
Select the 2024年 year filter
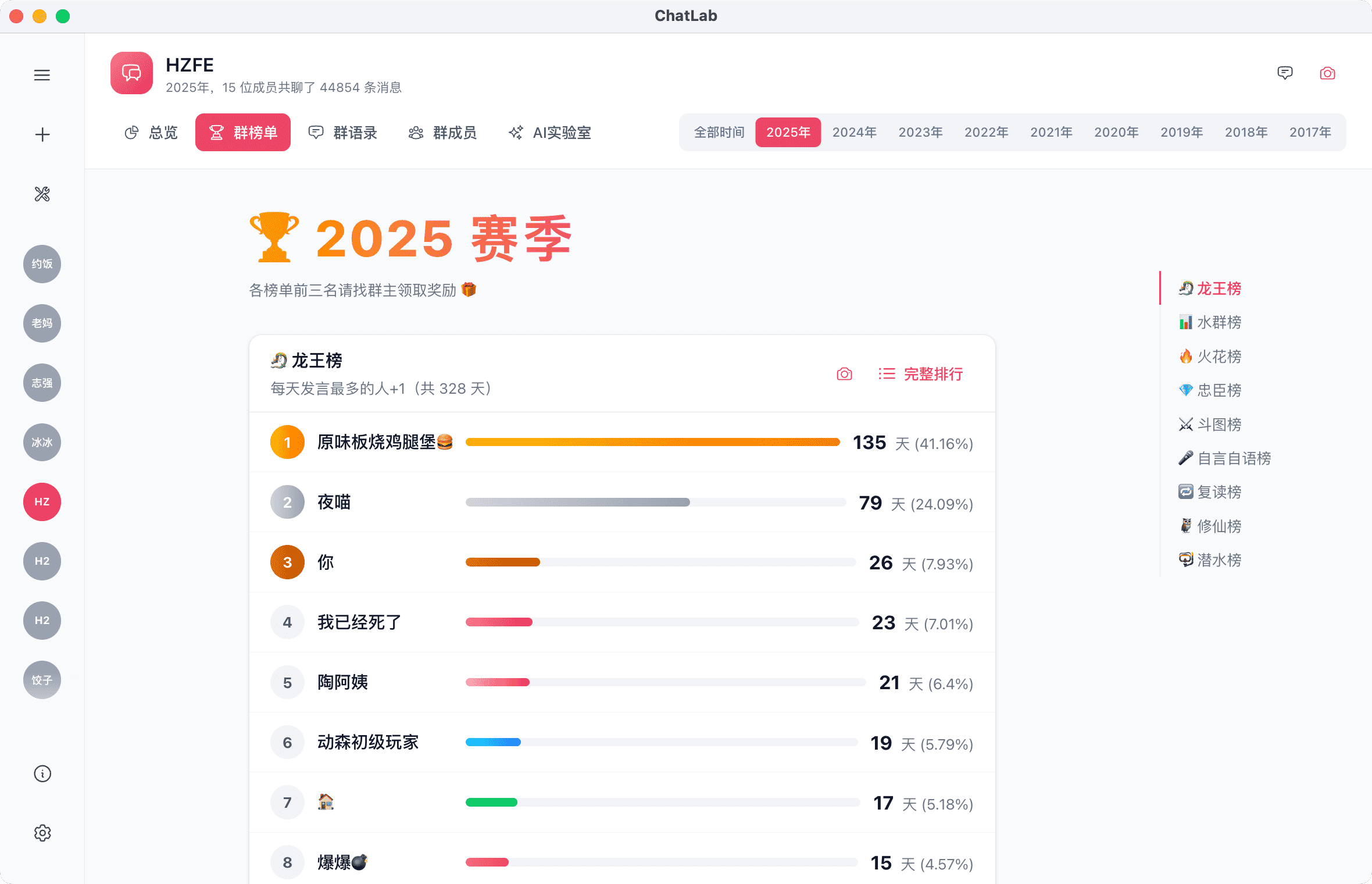pyautogui.click(x=854, y=132)
